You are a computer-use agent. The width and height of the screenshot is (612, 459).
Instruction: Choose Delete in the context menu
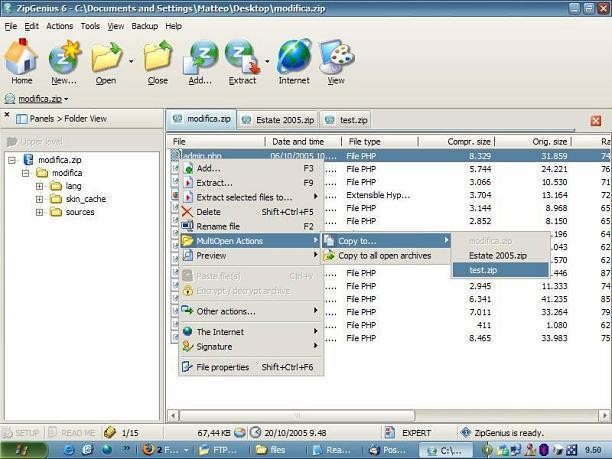(251, 212)
